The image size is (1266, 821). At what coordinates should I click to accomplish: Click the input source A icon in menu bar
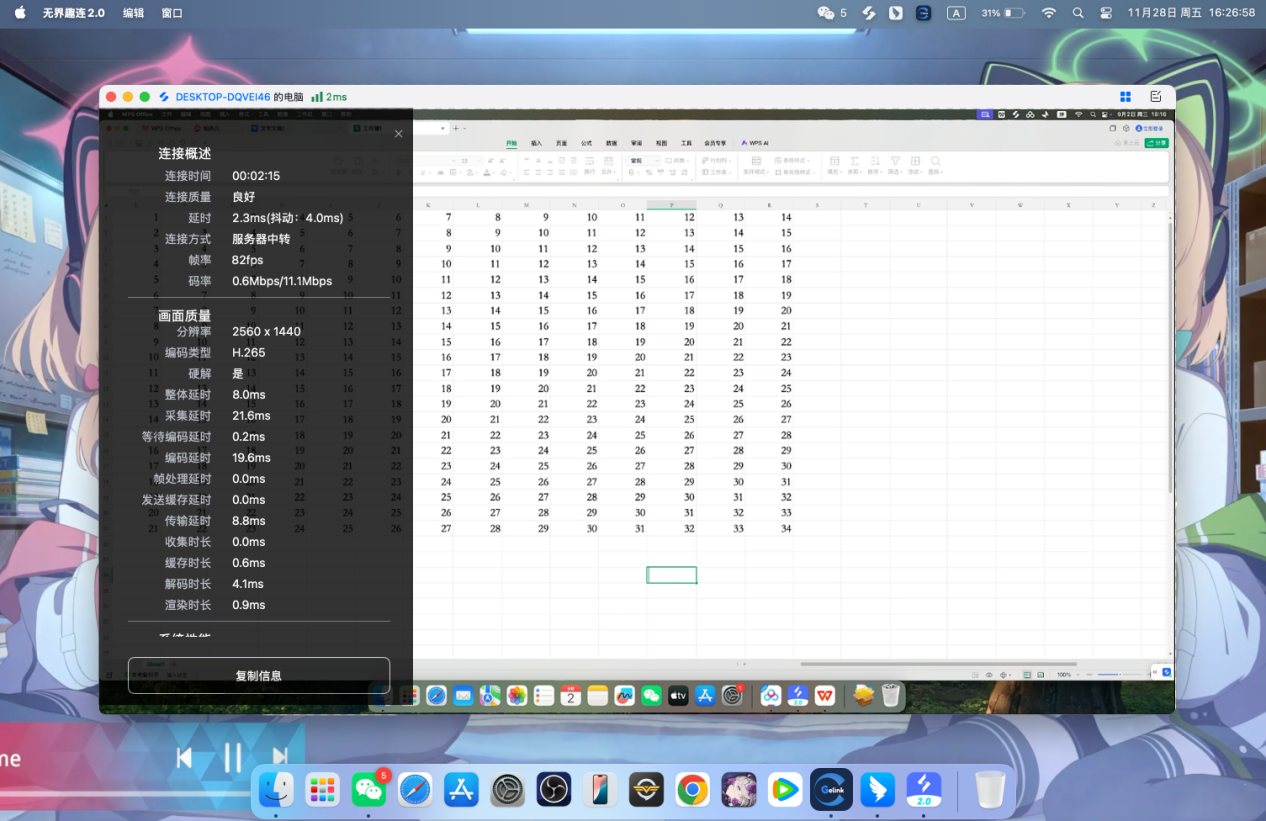956,13
